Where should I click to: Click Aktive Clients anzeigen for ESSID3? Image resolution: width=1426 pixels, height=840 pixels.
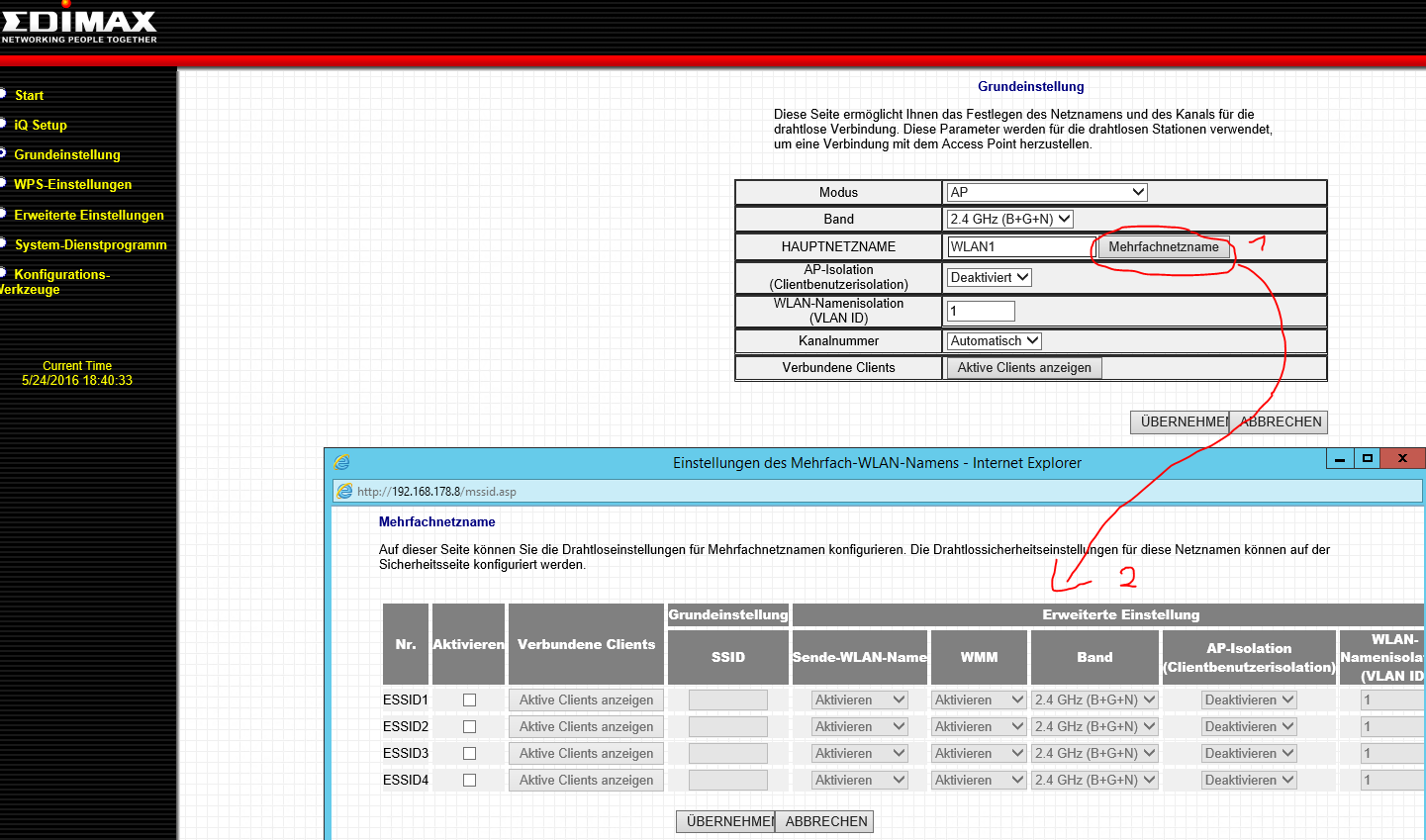[x=586, y=753]
